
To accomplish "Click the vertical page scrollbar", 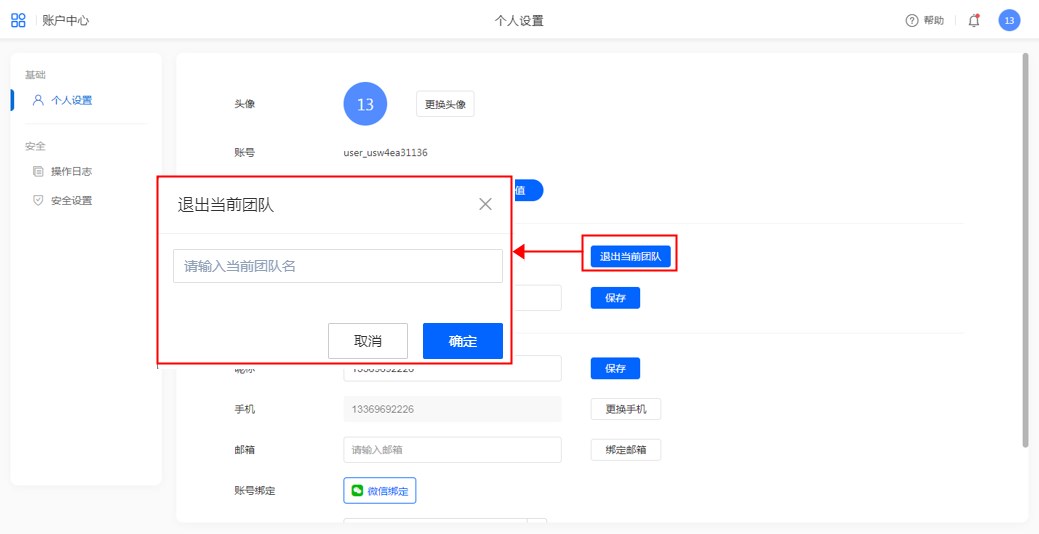I will pyautogui.click(x=1025, y=250).
